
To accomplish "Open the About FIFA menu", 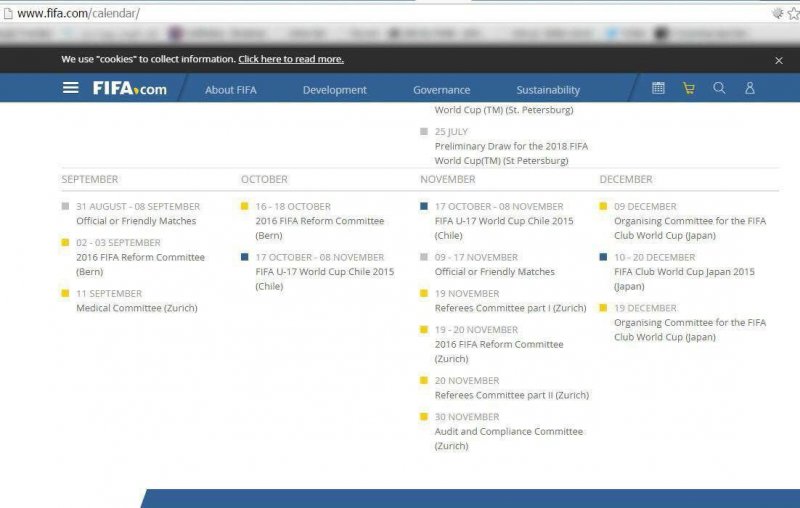I will coord(230,90).
